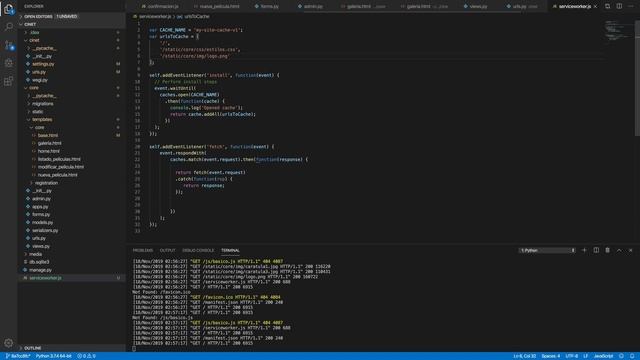Change file encoding via UTF-8
The height and width of the screenshot is (360, 640).
click(571, 356)
